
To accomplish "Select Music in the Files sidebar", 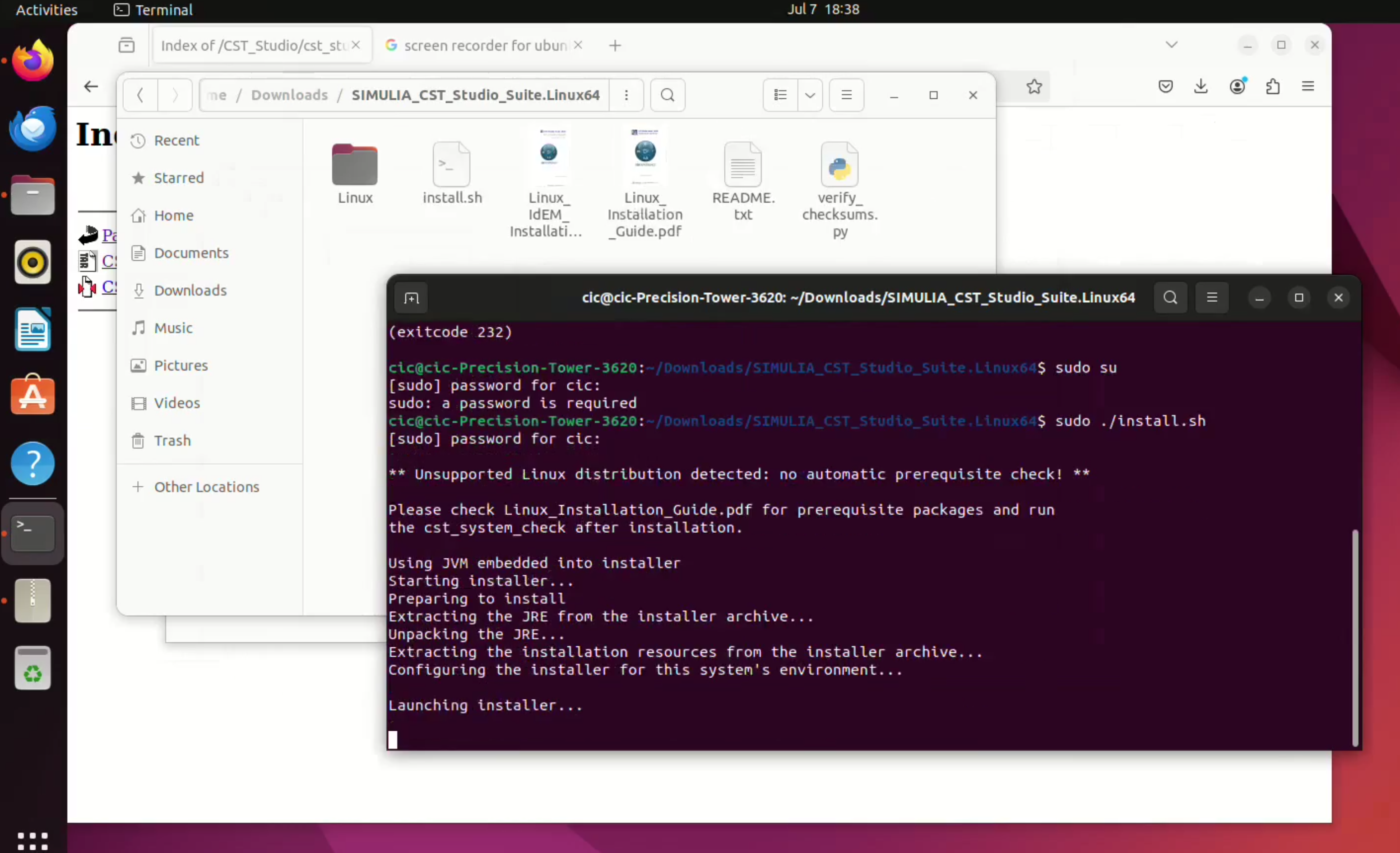I will click(x=210, y=327).
